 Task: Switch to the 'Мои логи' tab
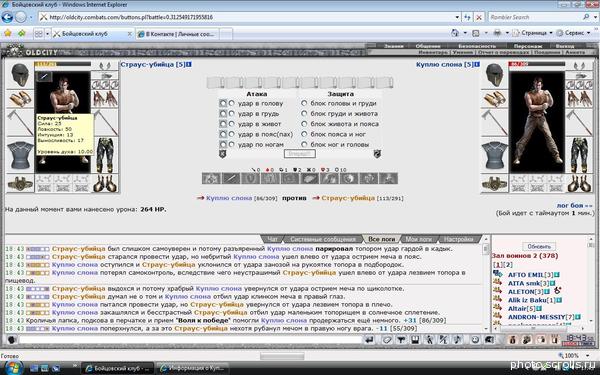pos(418,239)
